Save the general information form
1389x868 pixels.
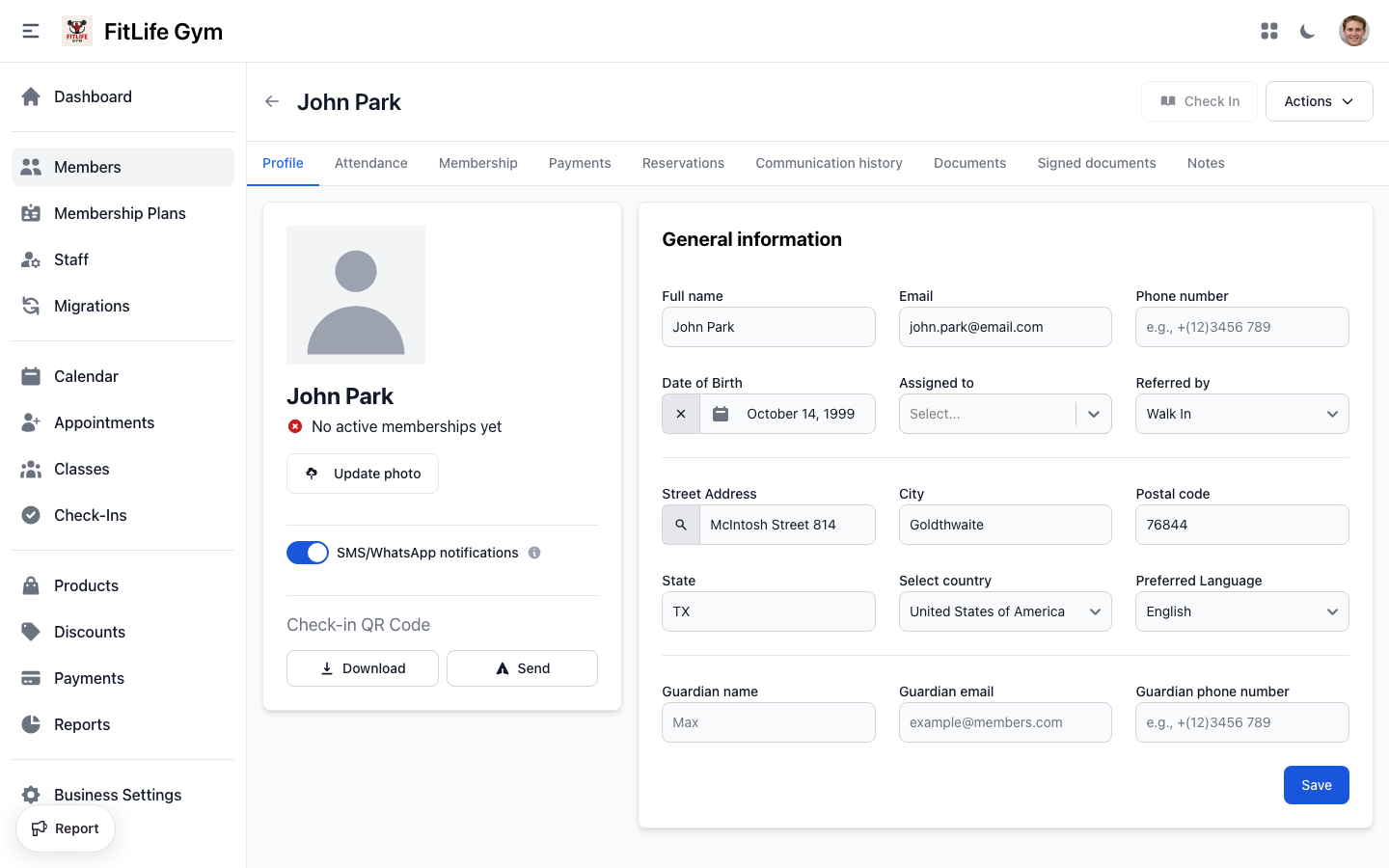pos(1316,784)
